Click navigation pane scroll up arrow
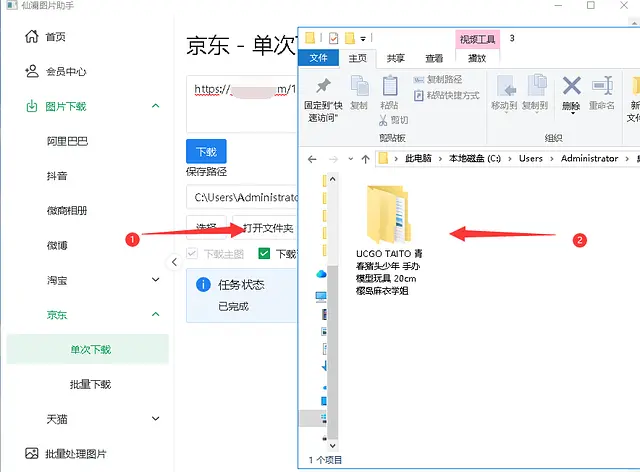 332,179
